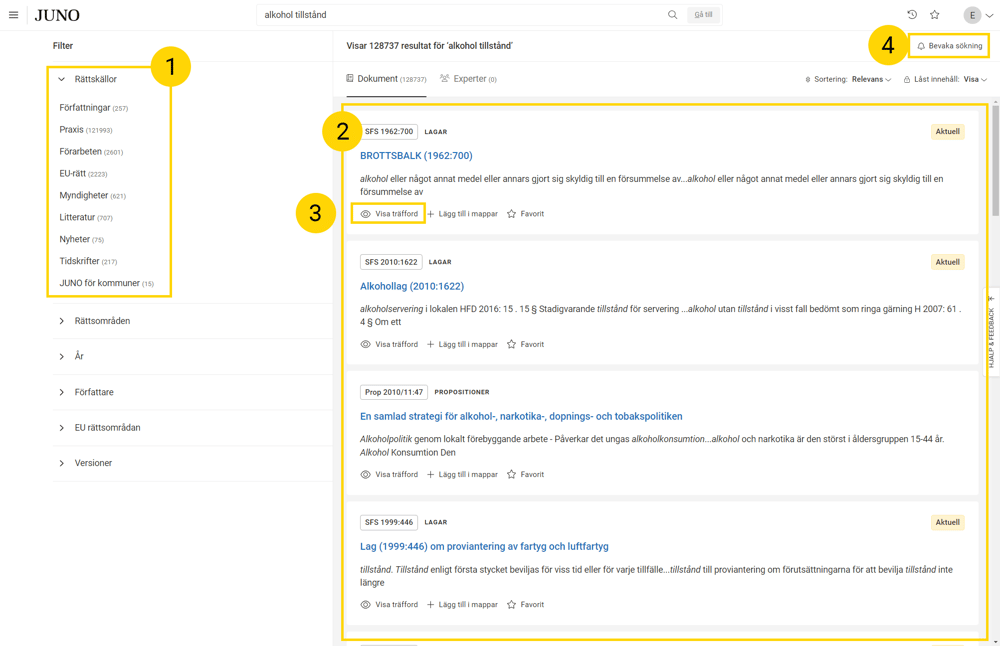Open the hamburger menu next to JUNO
The width and height of the screenshot is (1000, 646).
pos(13,15)
